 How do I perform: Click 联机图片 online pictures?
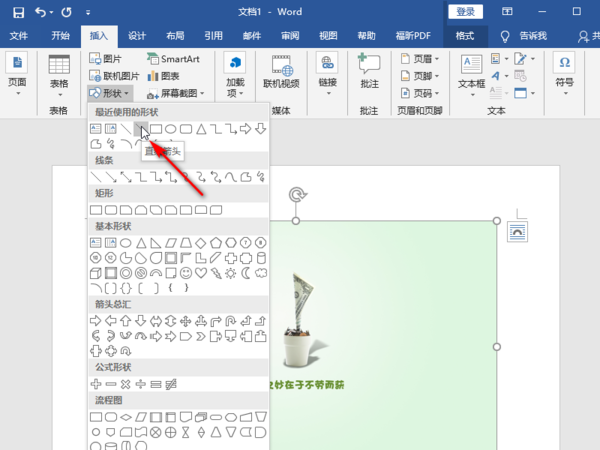114,76
